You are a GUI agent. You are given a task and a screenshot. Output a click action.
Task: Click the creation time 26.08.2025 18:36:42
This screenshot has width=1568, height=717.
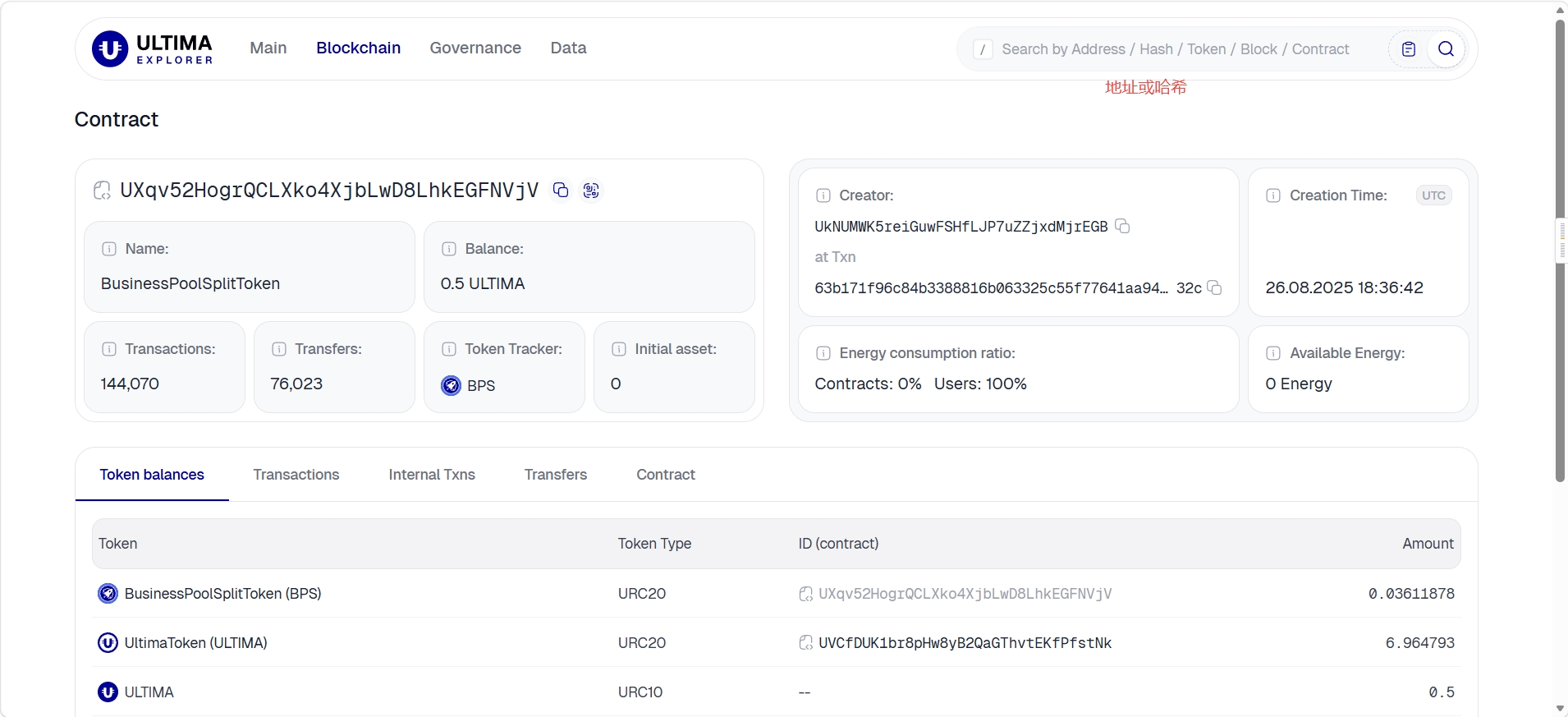[1344, 287]
